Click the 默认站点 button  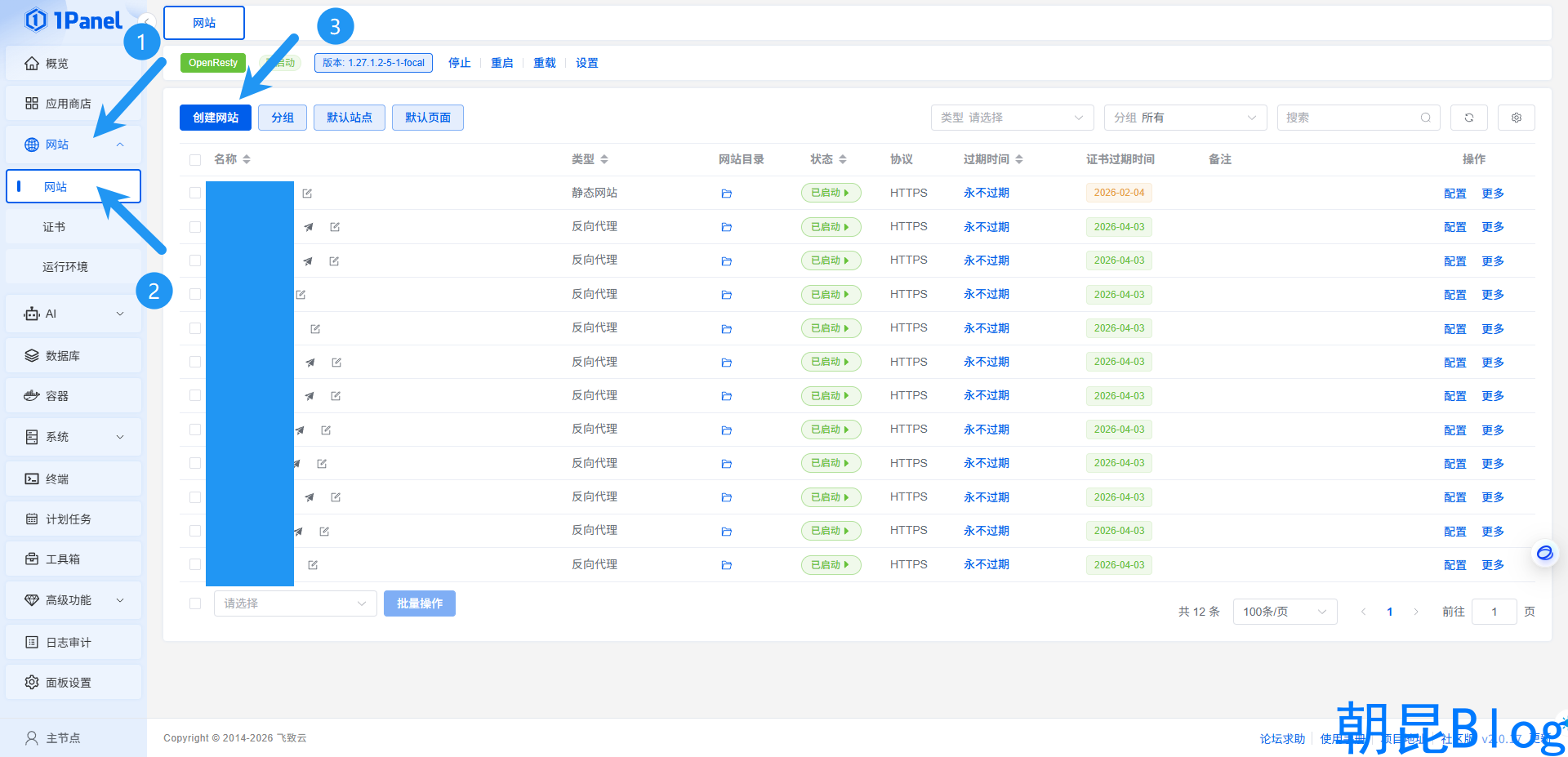point(350,118)
